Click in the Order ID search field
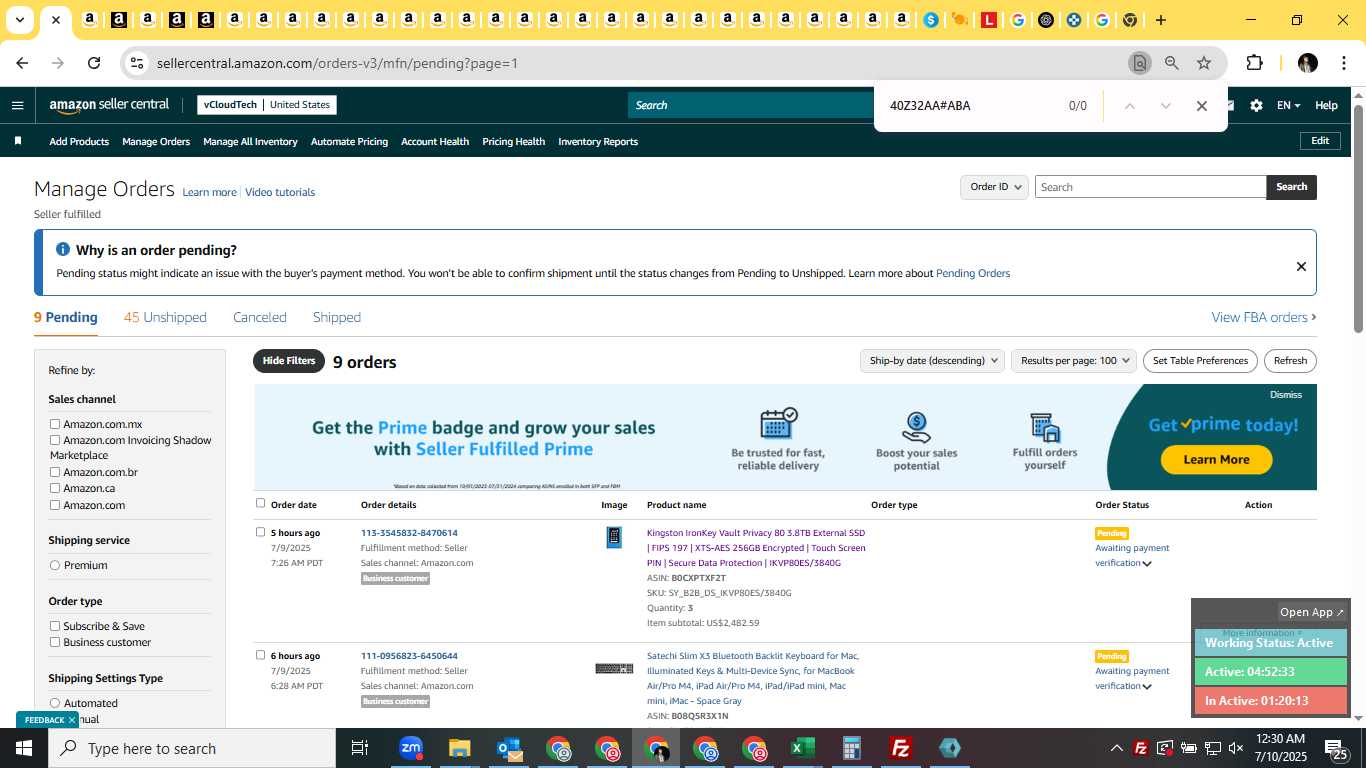 1150,187
